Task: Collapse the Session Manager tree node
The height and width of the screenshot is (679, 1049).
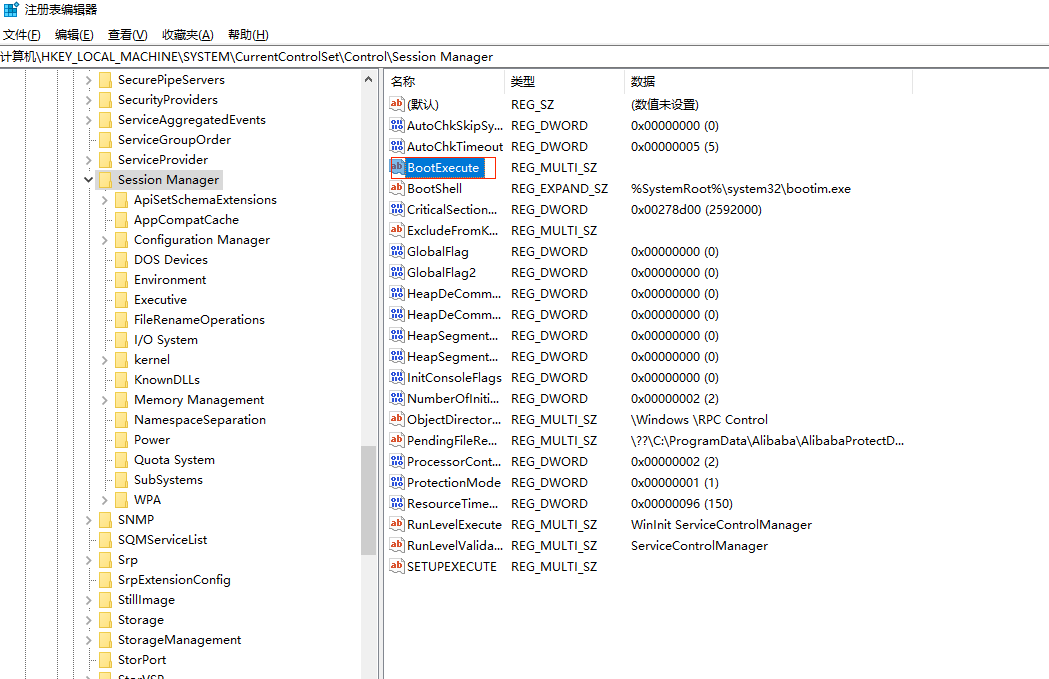Action: (89, 180)
